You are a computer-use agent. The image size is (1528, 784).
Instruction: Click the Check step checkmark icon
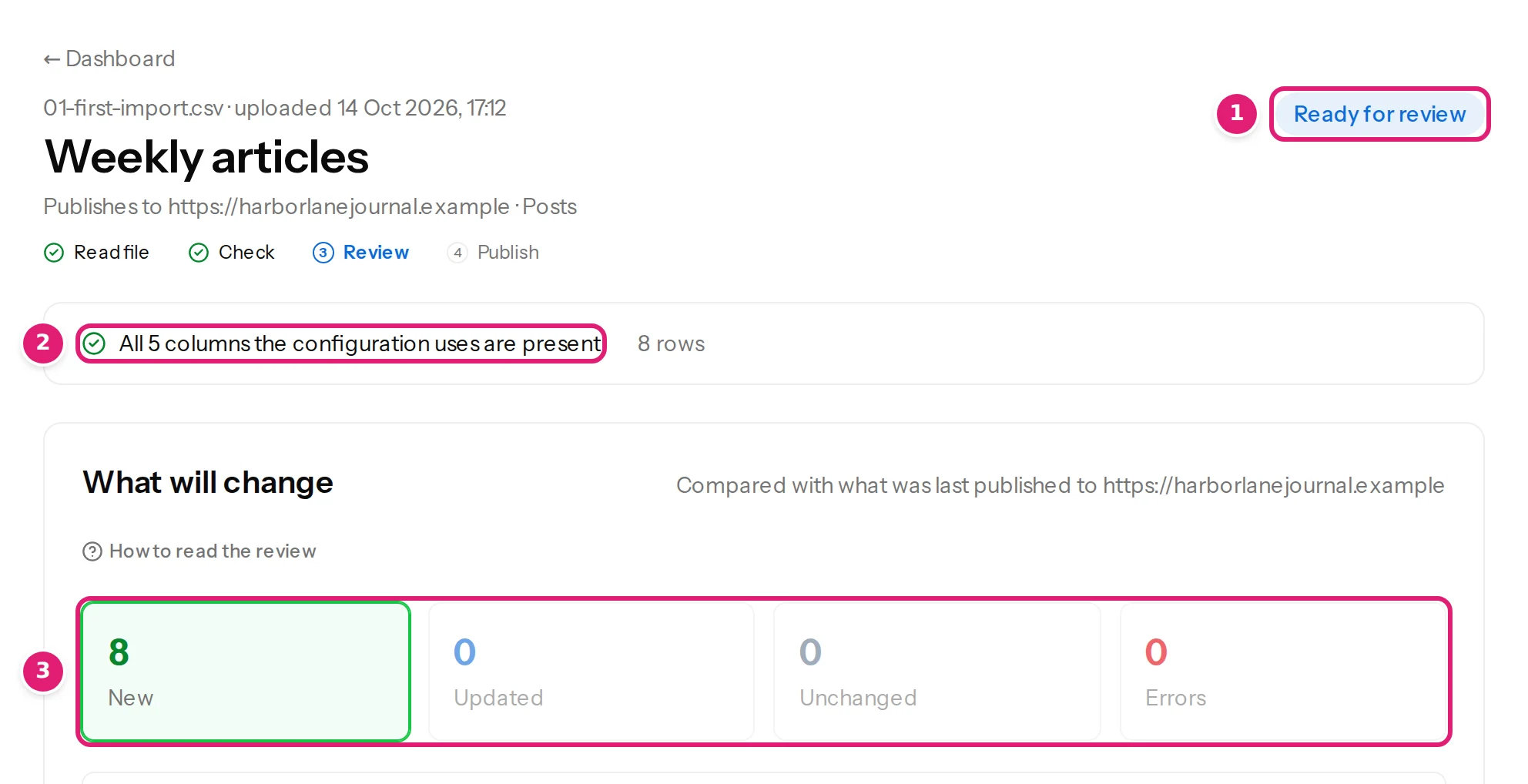[199, 253]
